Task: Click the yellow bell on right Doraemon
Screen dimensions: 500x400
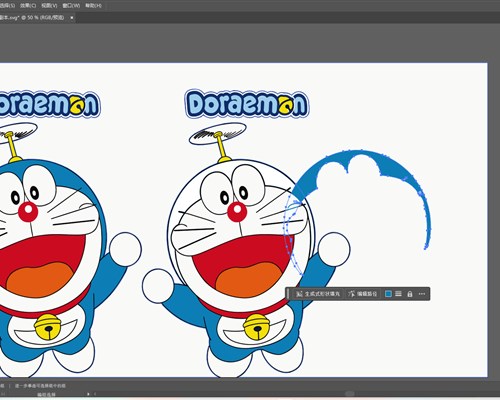Action: coord(257,327)
